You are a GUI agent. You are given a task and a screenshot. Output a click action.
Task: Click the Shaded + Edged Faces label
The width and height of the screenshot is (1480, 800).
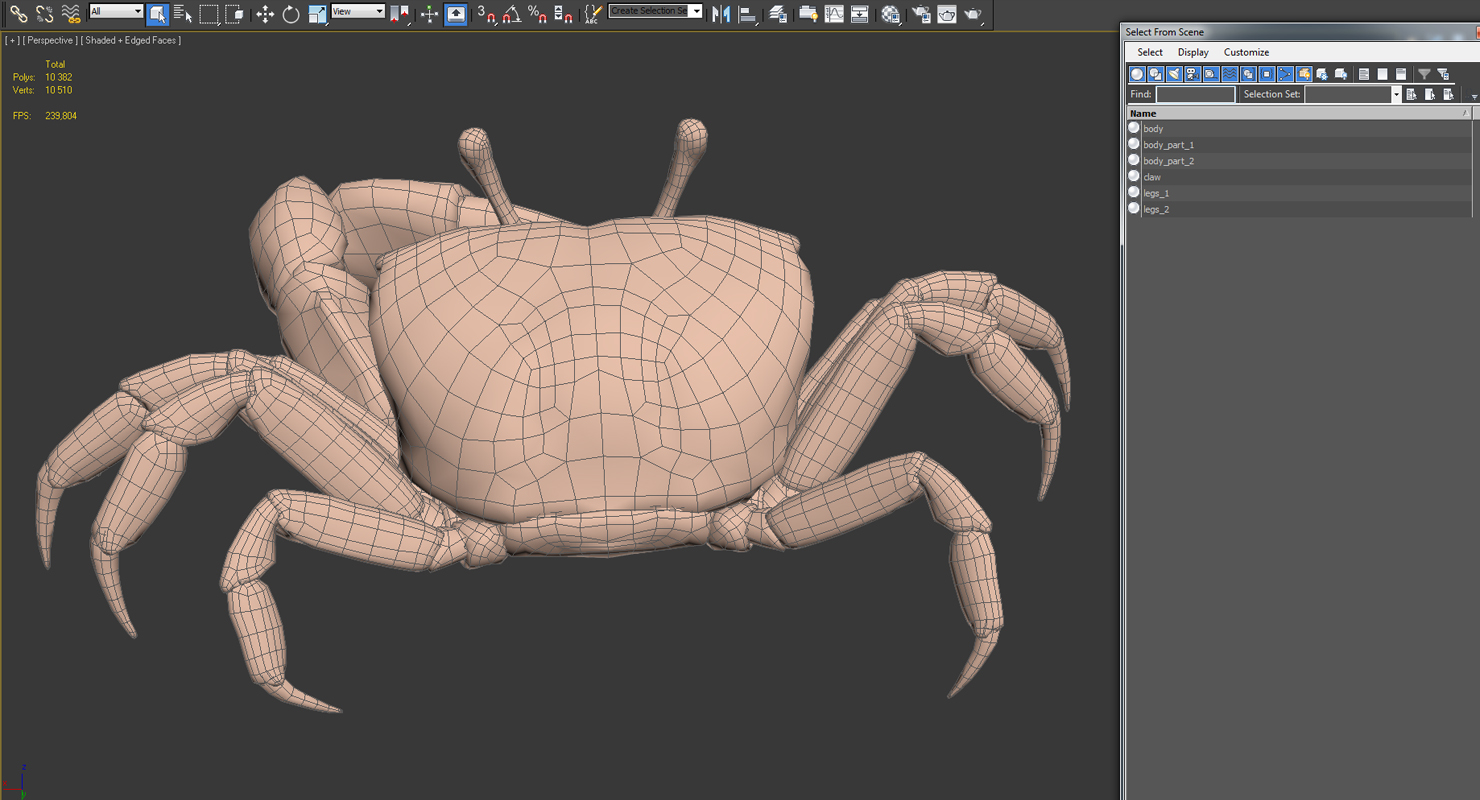(132, 40)
